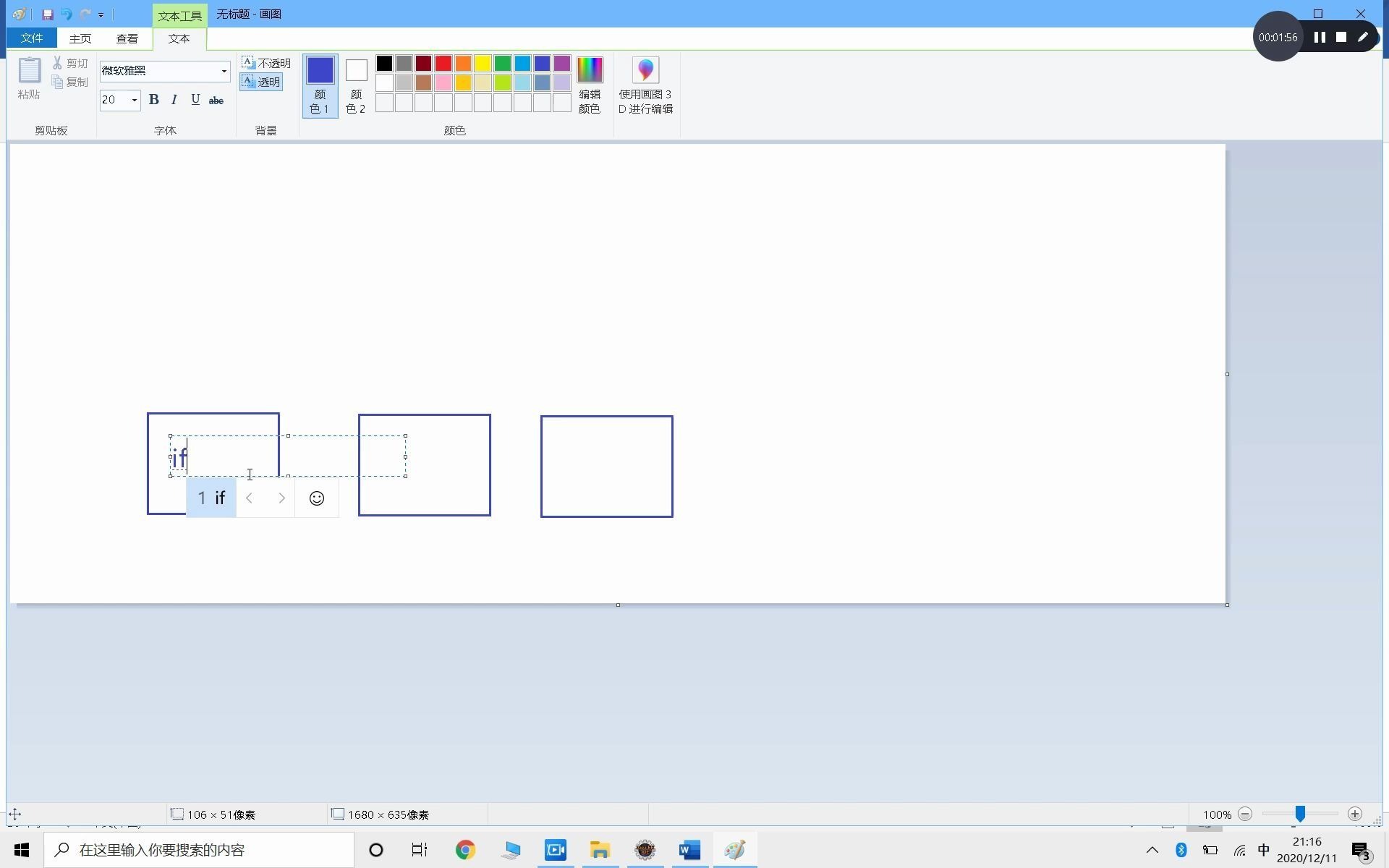Click the Copy icon
This screenshot has height=868, width=1389.
[57, 82]
